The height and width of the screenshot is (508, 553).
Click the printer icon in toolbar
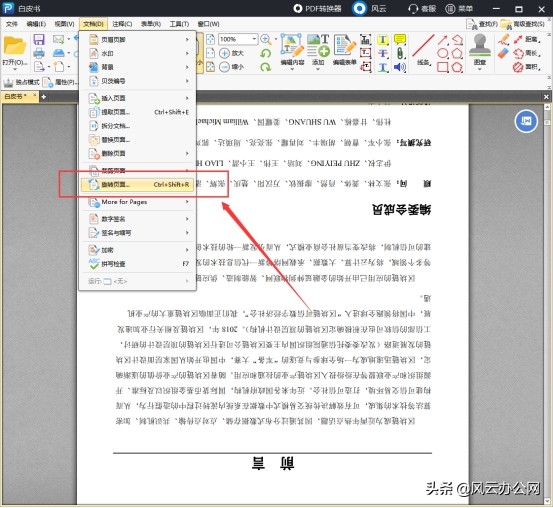(39, 53)
